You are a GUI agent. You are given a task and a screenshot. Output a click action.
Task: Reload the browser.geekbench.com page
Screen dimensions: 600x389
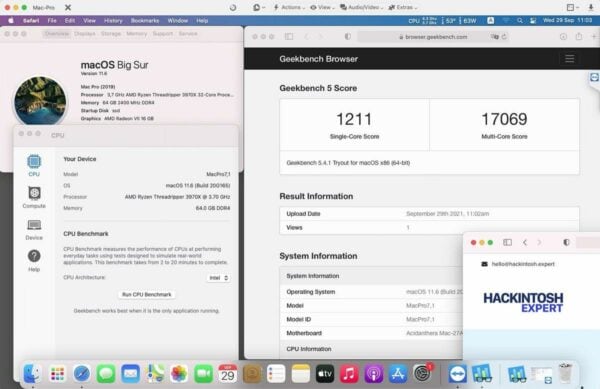[x=504, y=37]
